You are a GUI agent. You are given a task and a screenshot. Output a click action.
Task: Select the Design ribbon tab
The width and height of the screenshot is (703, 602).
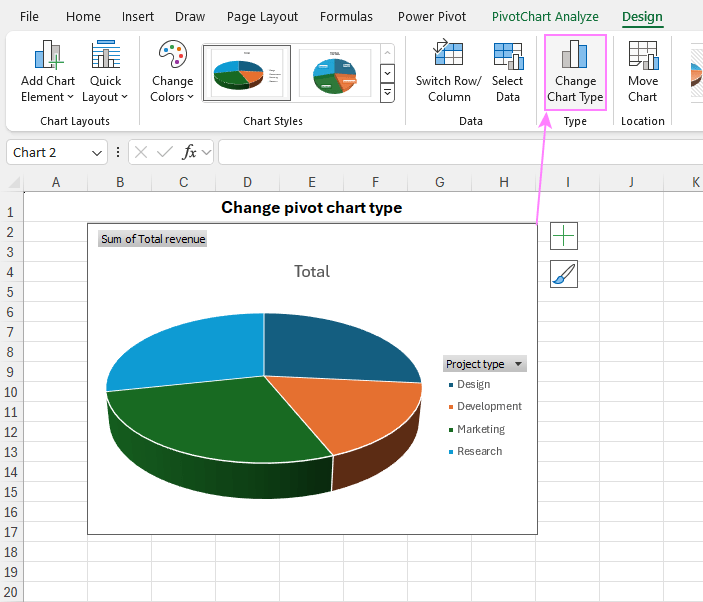coord(642,17)
